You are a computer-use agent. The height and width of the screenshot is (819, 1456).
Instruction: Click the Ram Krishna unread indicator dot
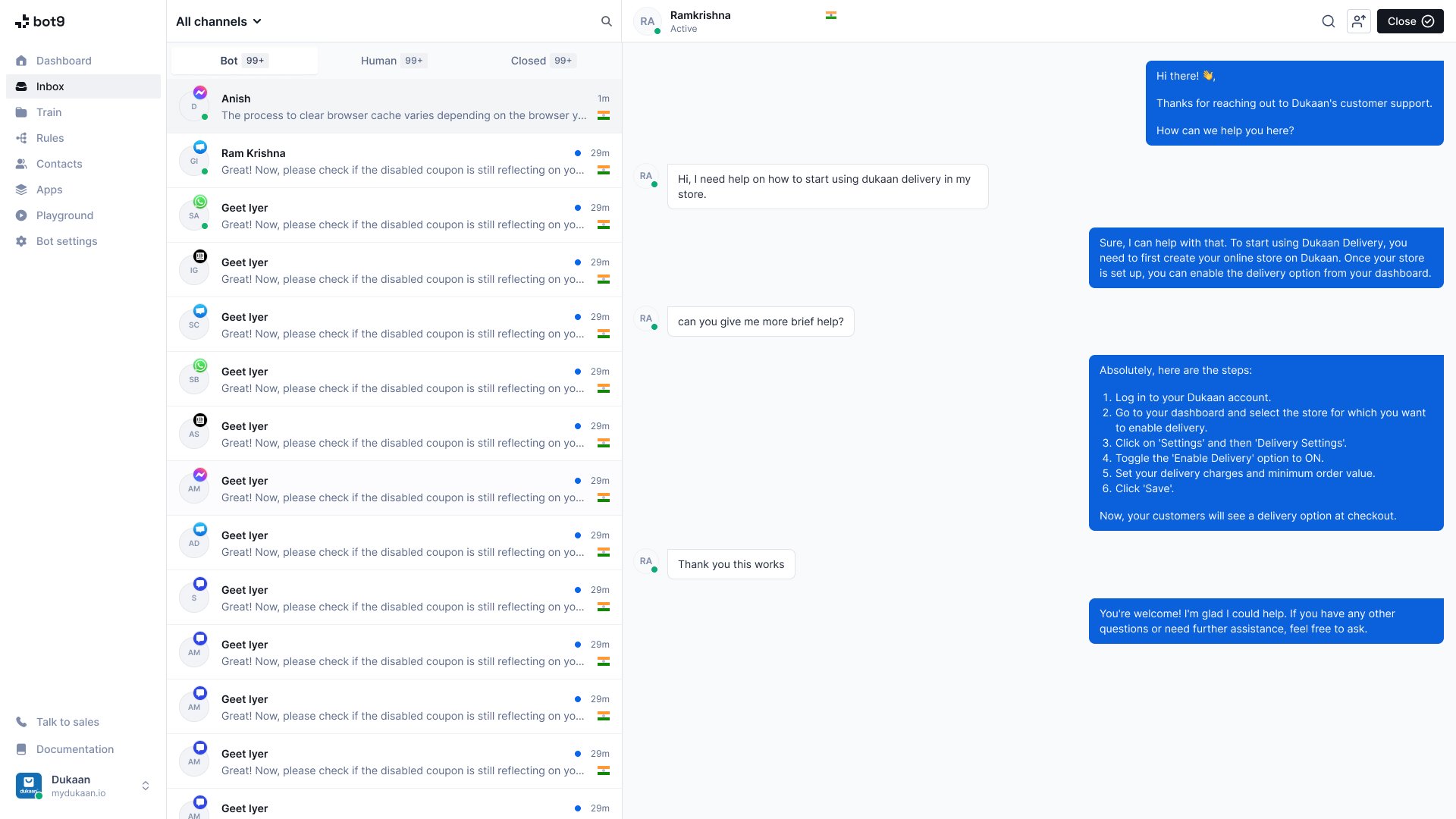(577, 152)
